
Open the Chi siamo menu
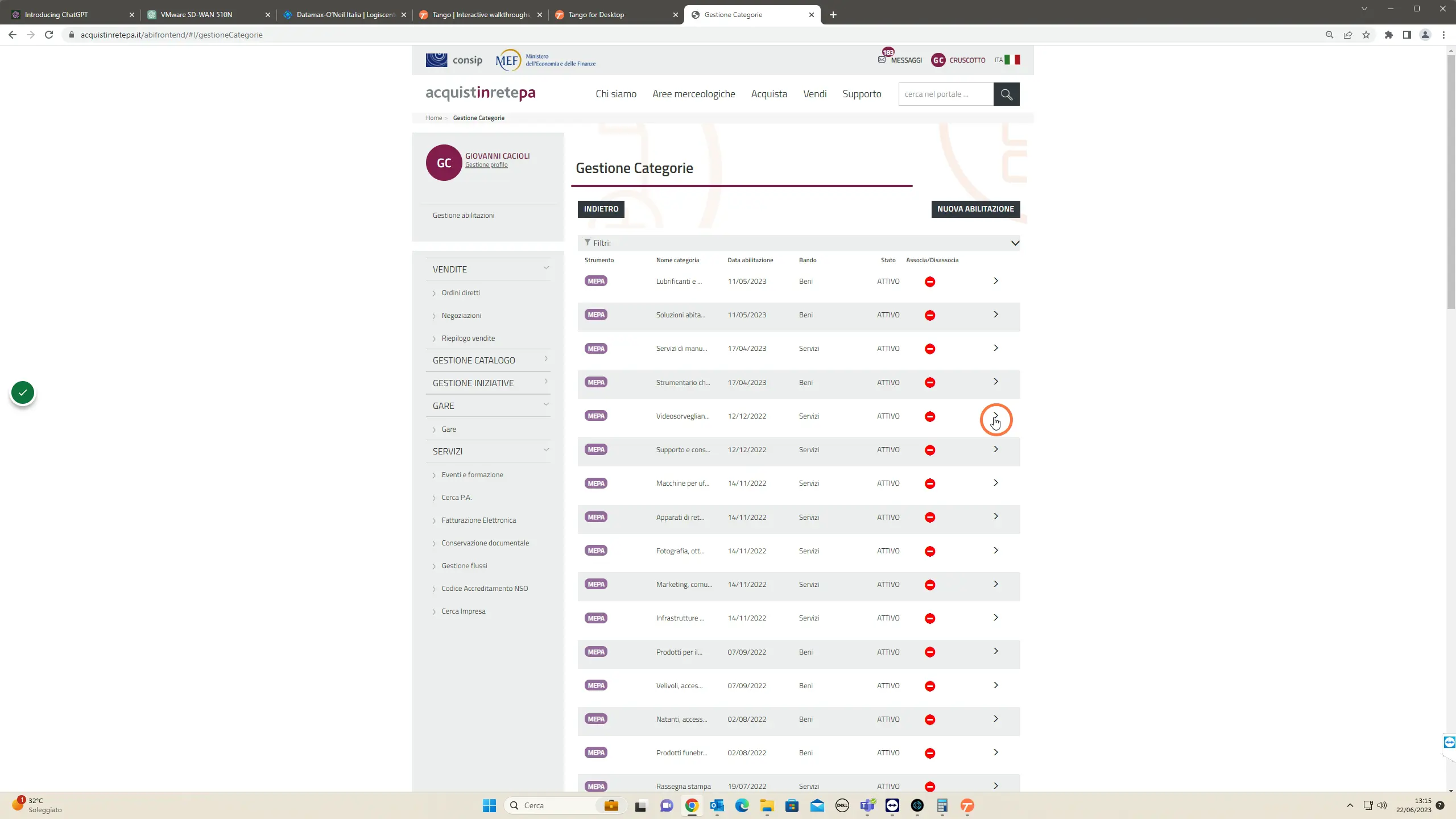tap(616, 94)
